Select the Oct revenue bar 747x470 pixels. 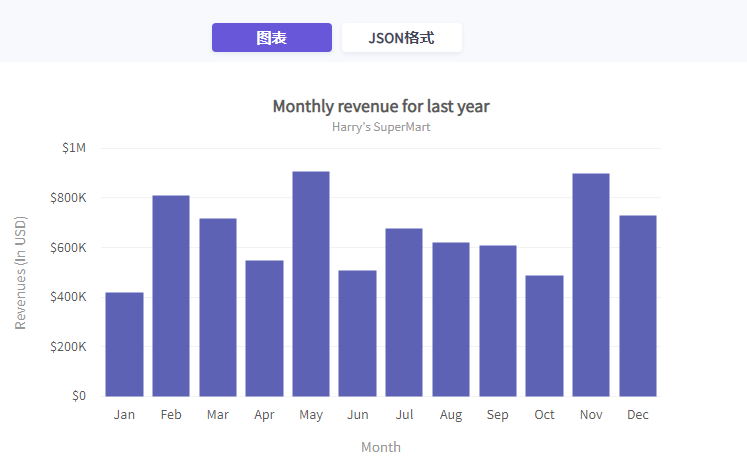point(544,336)
